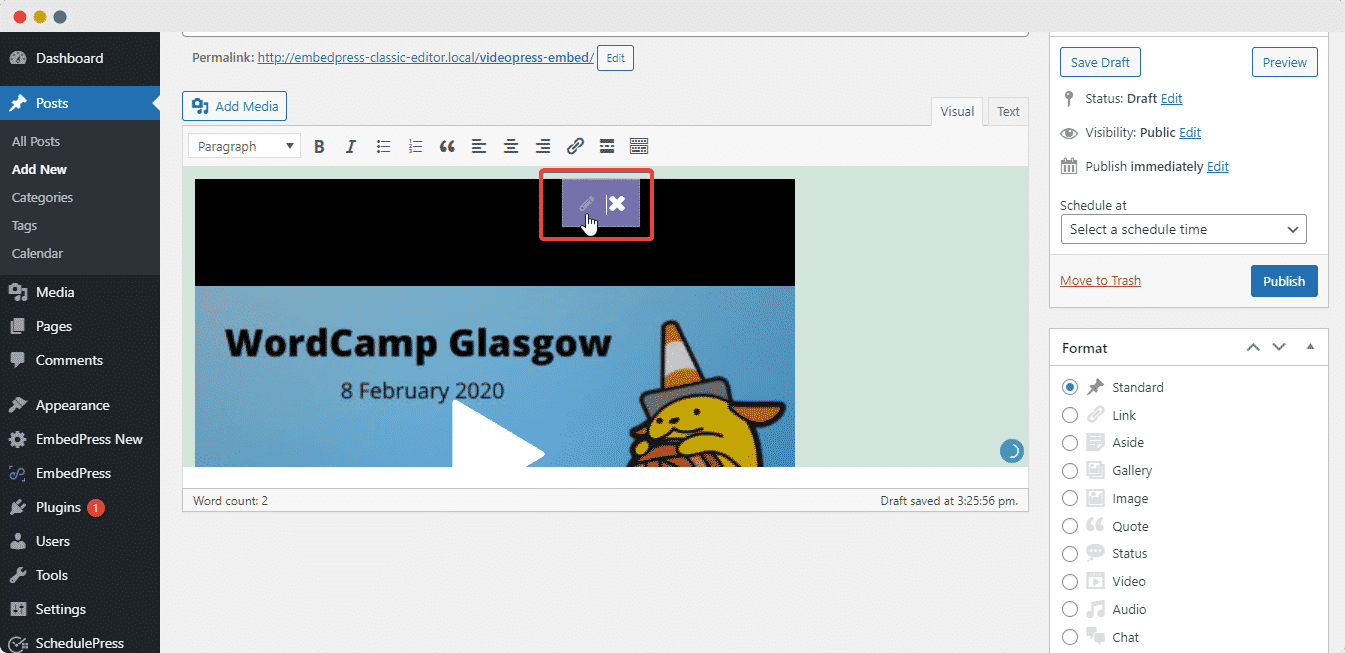Viewport: 1345px width, 653px height.
Task: Open Comments menu
Action: (80, 360)
